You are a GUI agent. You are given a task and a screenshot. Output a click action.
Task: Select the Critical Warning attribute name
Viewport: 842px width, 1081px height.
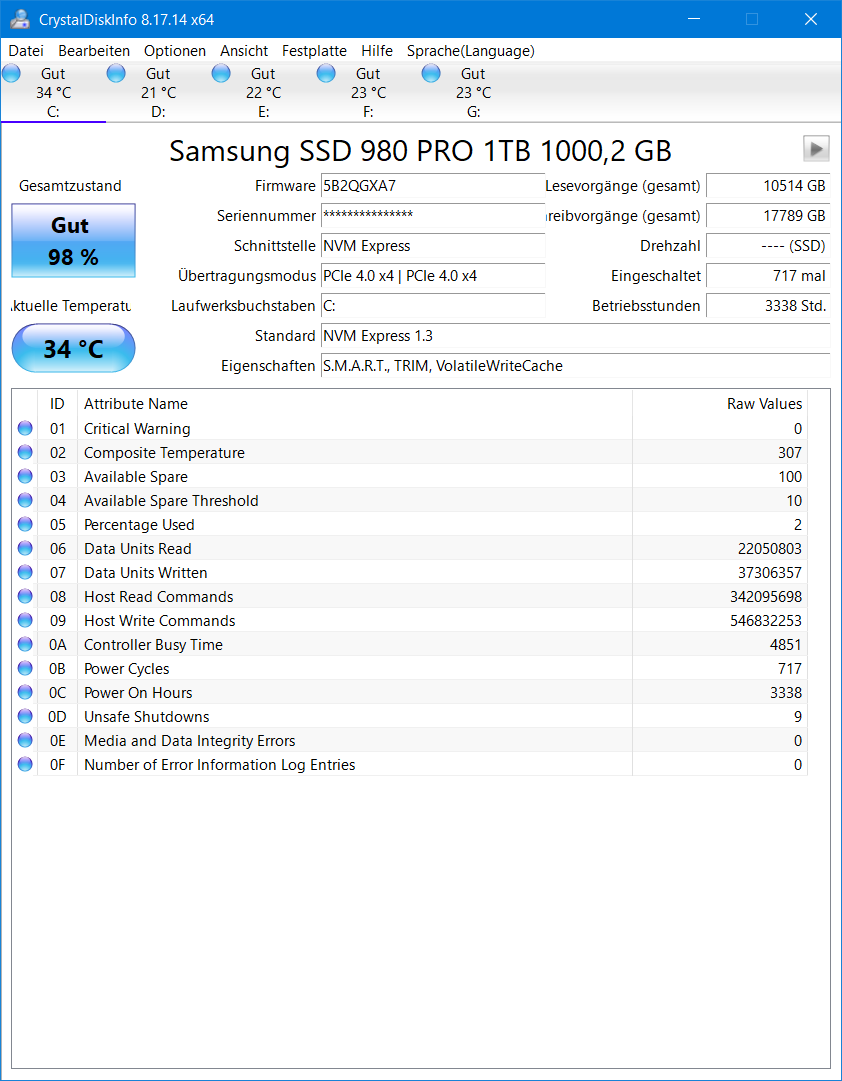(x=137, y=428)
